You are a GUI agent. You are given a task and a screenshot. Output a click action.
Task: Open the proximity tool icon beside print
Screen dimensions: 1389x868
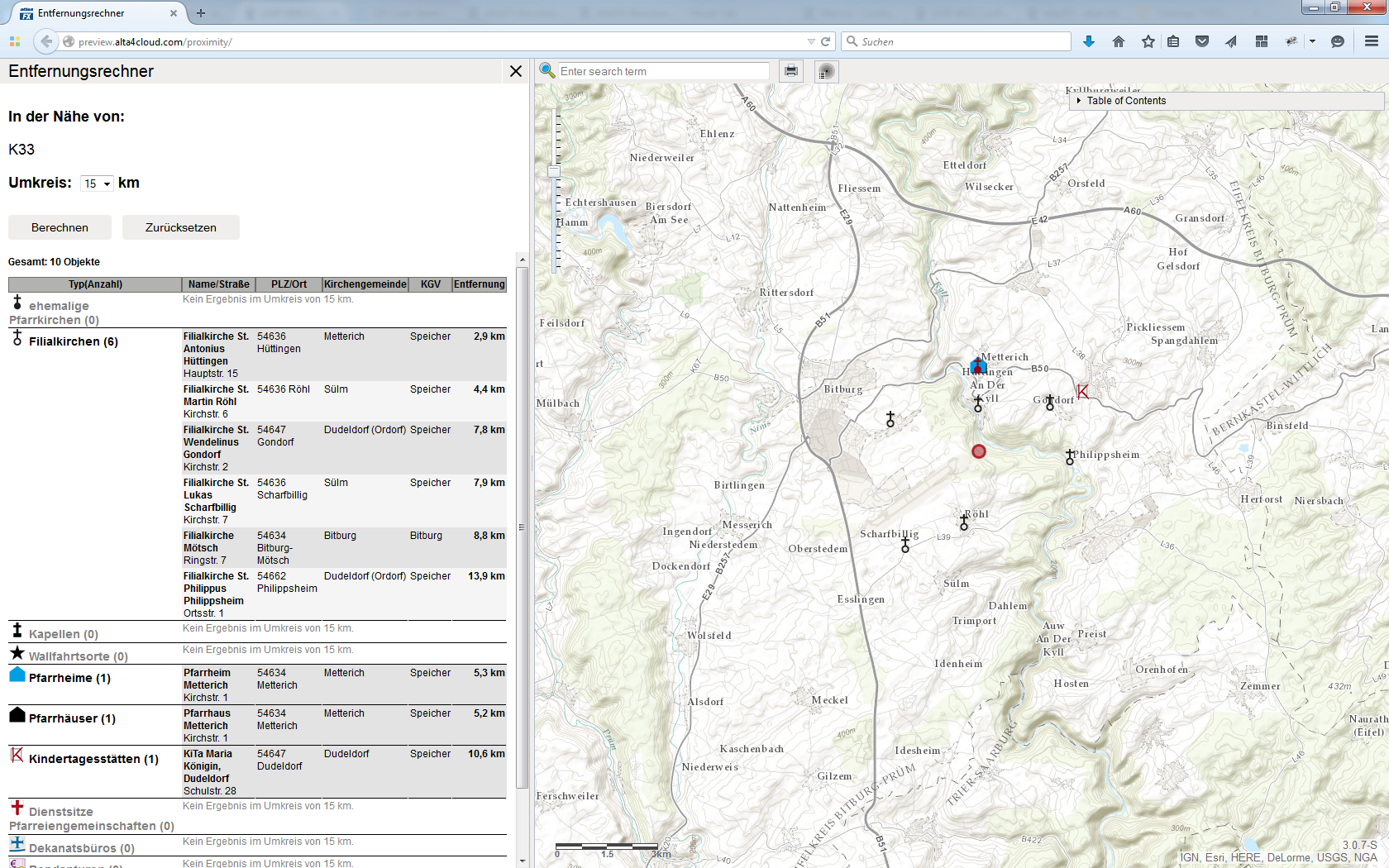[x=826, y=72]
